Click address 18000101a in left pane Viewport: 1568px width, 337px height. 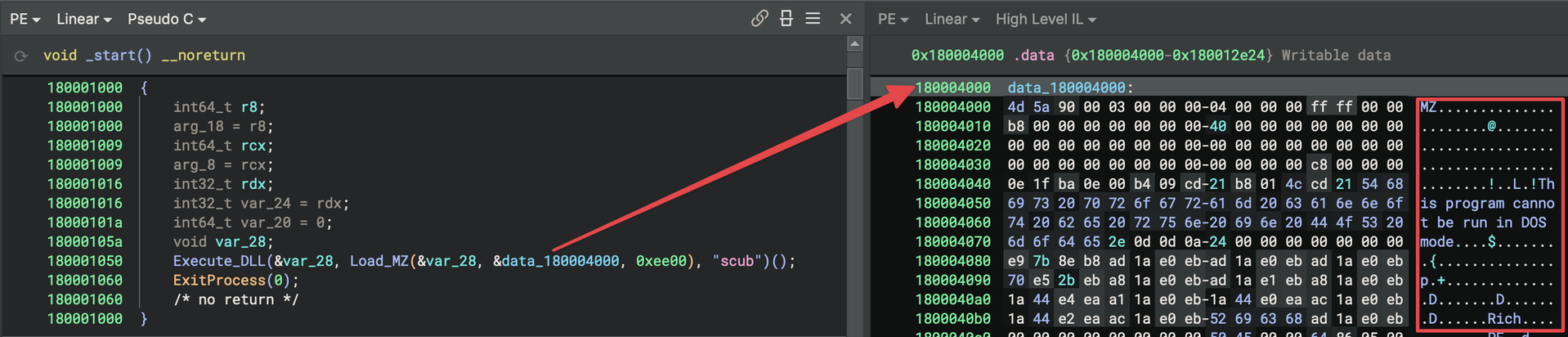(x=84, y=222)
